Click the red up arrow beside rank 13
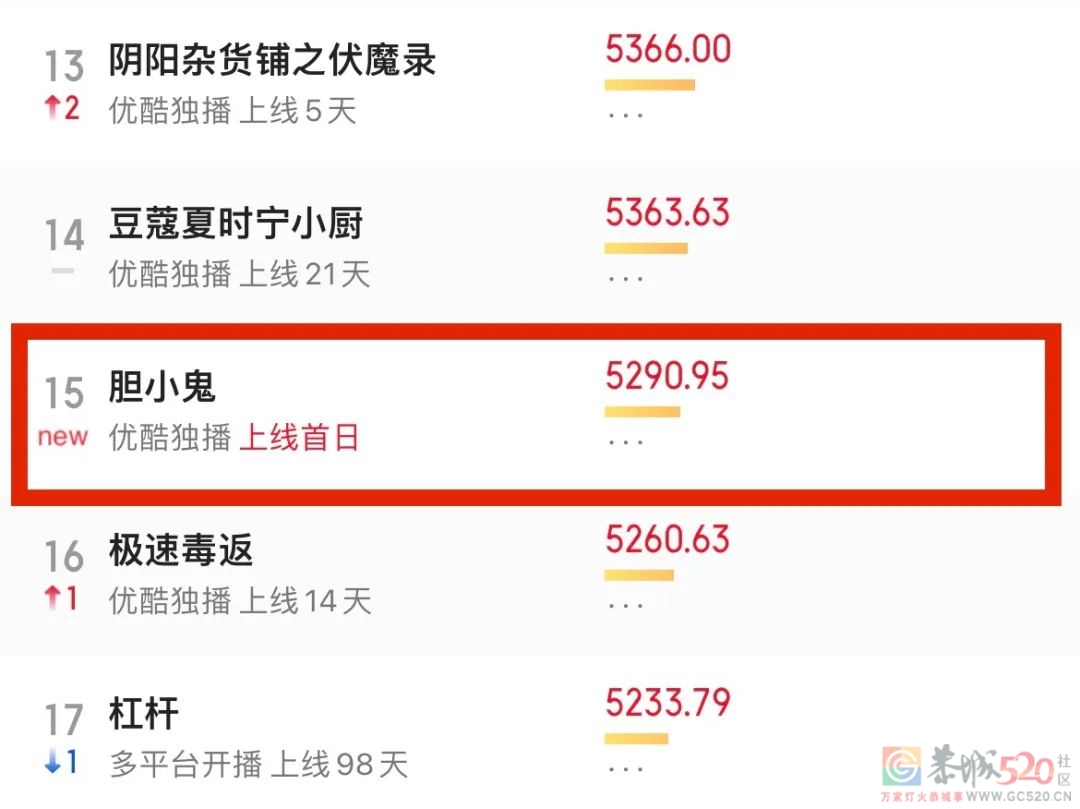Viewport: 1080px width, 809px height. pos(52,109)
